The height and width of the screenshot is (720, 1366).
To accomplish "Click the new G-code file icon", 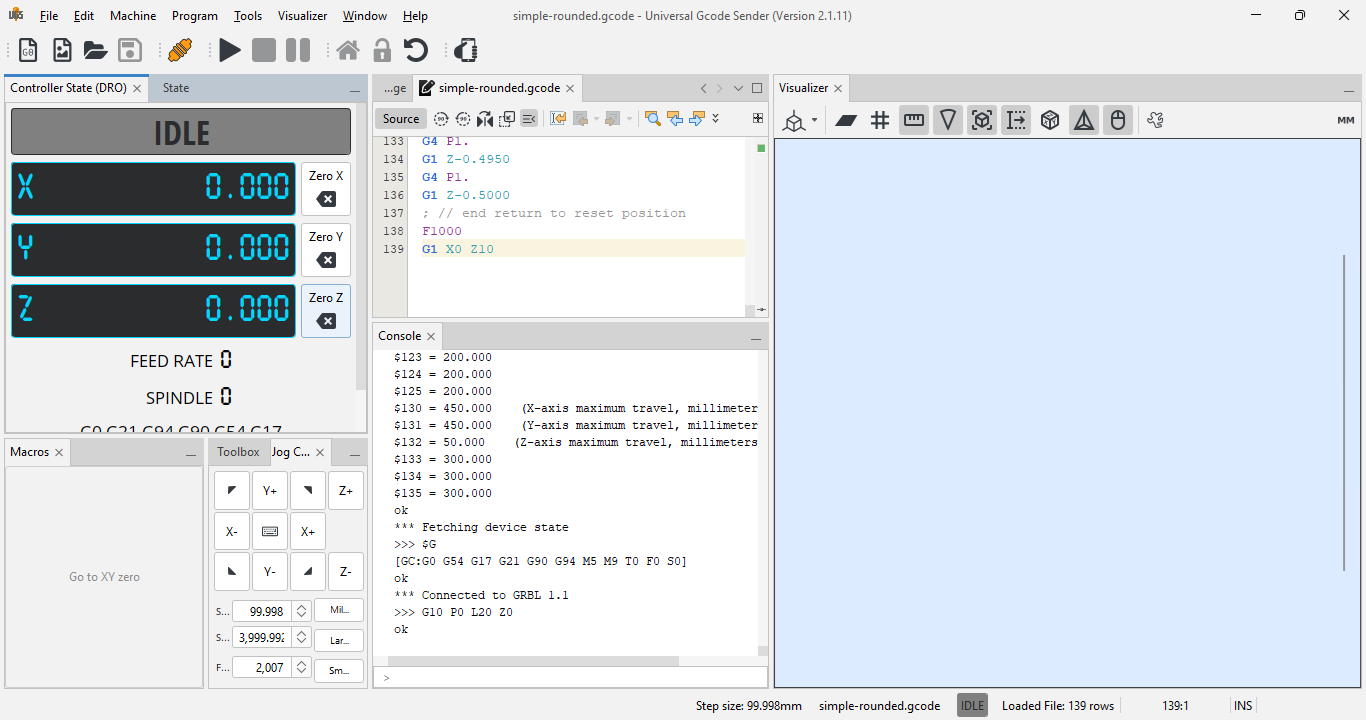I will click(x=28, y=50).
